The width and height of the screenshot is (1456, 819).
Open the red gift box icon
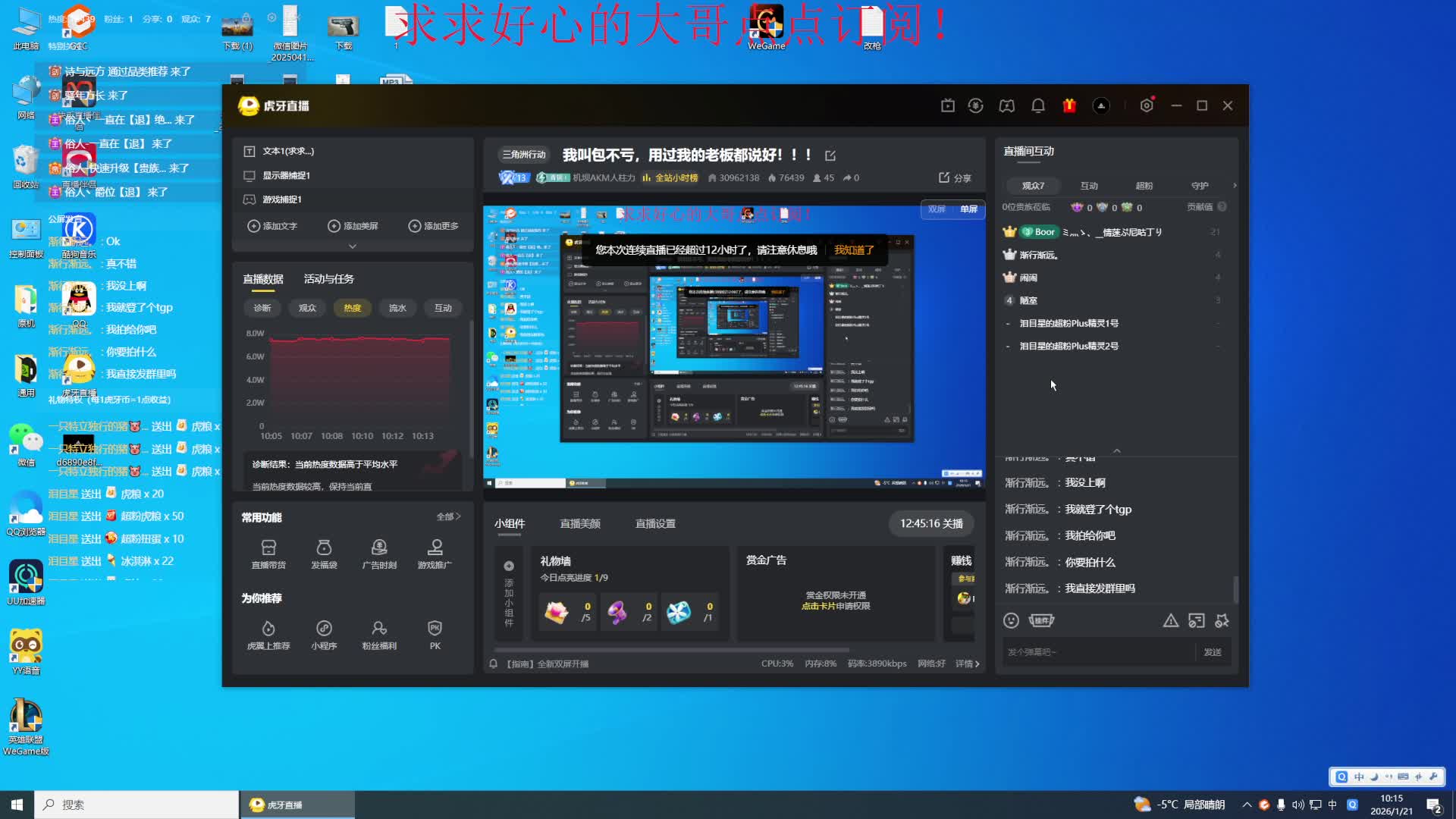[x=1069, y=106]
